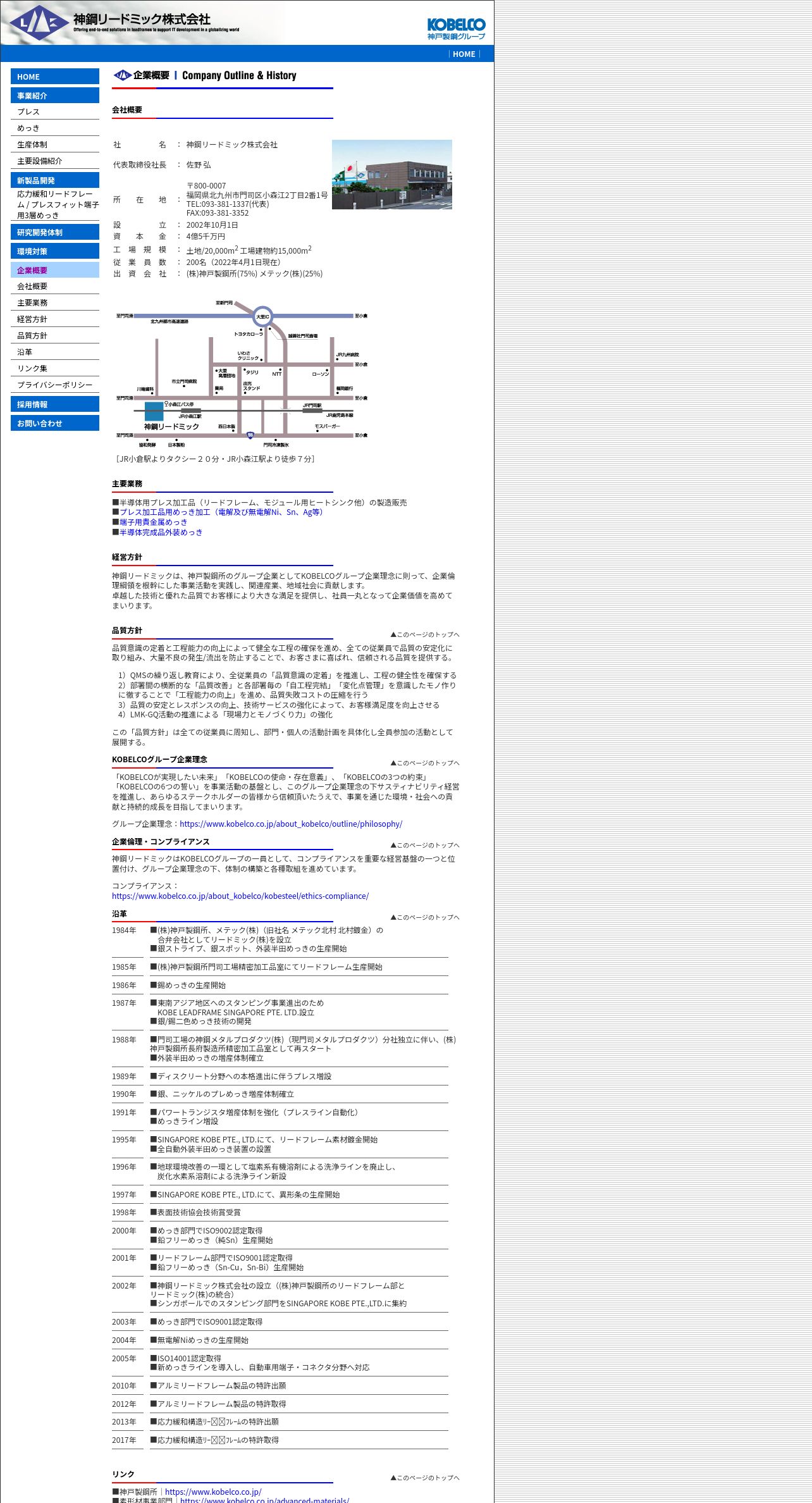This screenshot has height=1503, width=812.
Task: Open 半導体完成品外装めっき link
Action: 161,533
